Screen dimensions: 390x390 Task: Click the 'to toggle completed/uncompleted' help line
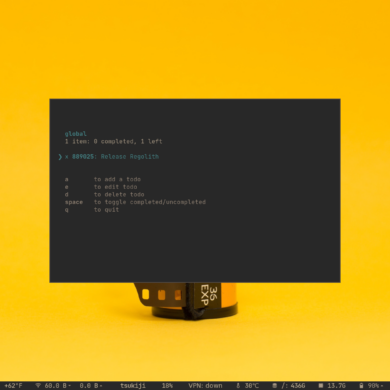[150, 202]
